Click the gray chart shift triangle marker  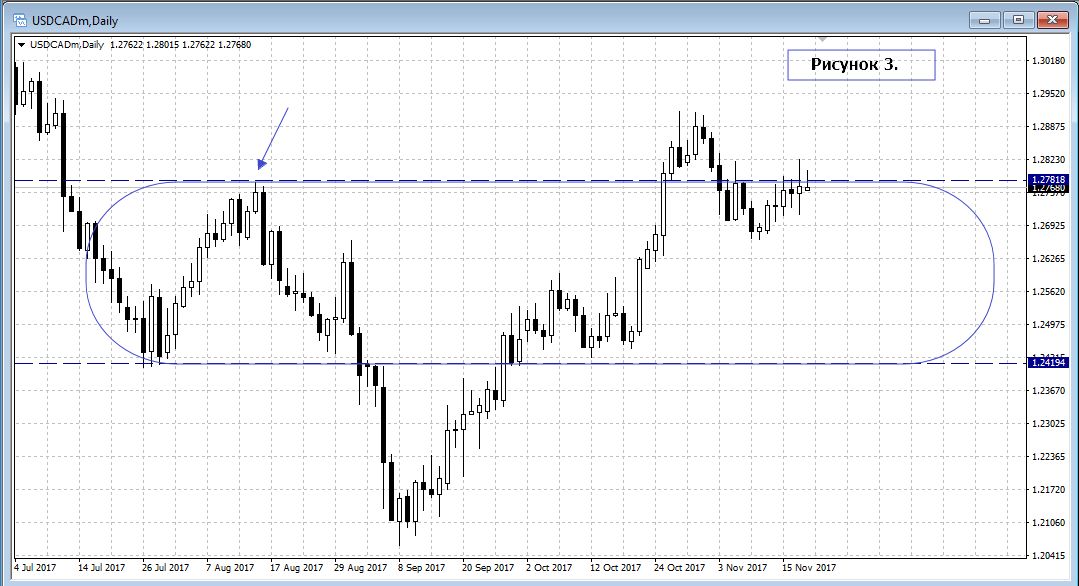coord(822,41)
